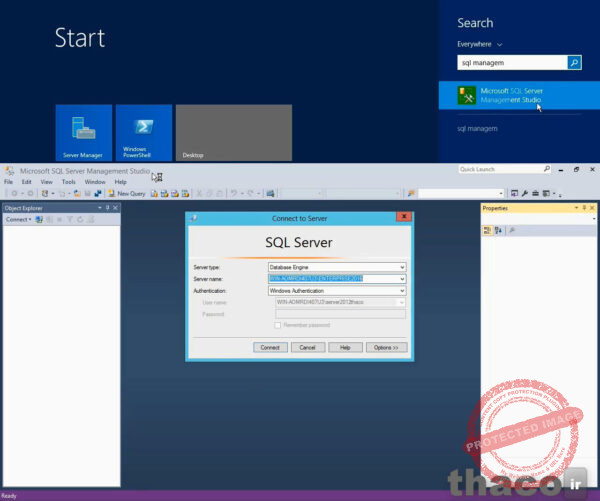Open the Authentication dropdown list
Screen dimensions: 600x501
[x=401, y=290]
